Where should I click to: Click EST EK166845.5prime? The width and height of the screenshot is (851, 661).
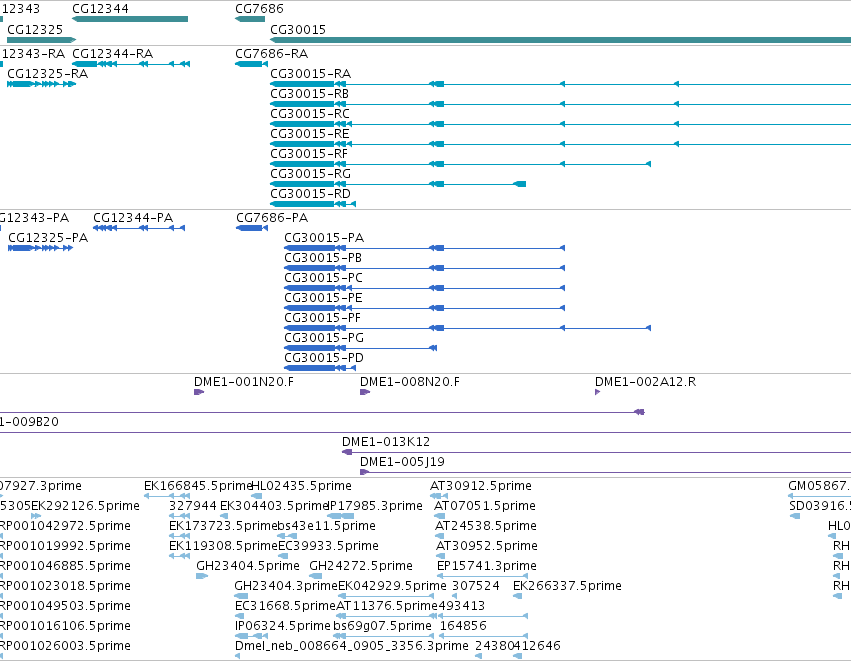tap(199, 486)
